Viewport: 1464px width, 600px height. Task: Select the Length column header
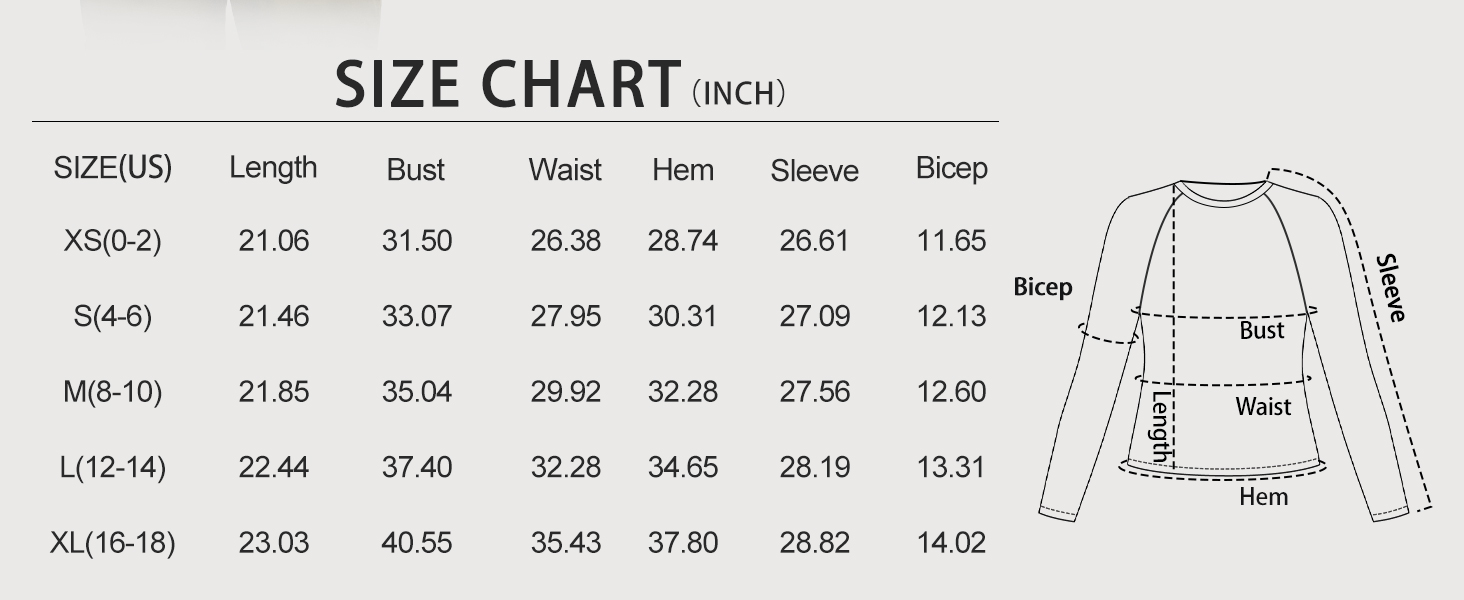point(273,168)
